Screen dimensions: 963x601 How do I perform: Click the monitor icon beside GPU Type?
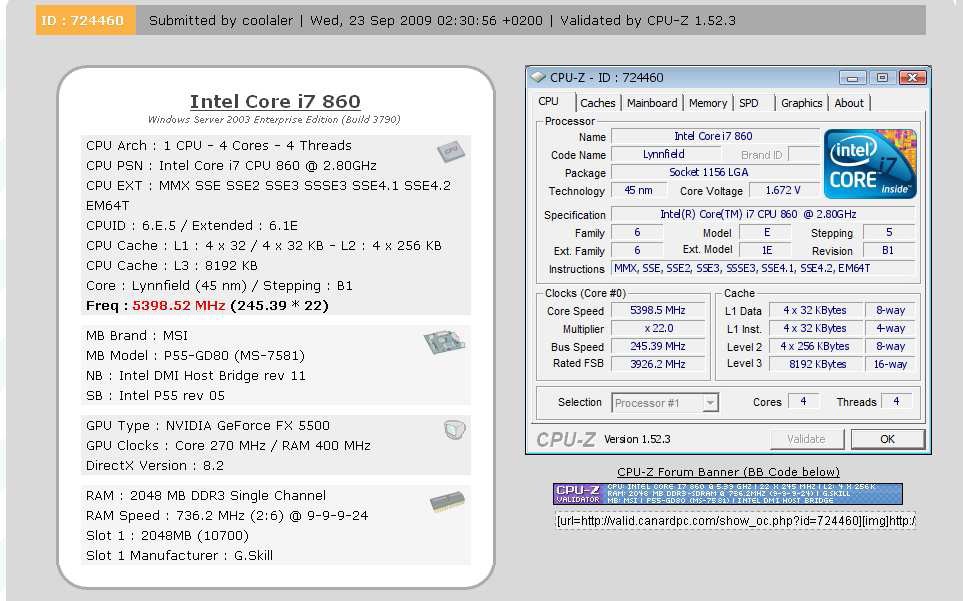click(x=454, y=430)
